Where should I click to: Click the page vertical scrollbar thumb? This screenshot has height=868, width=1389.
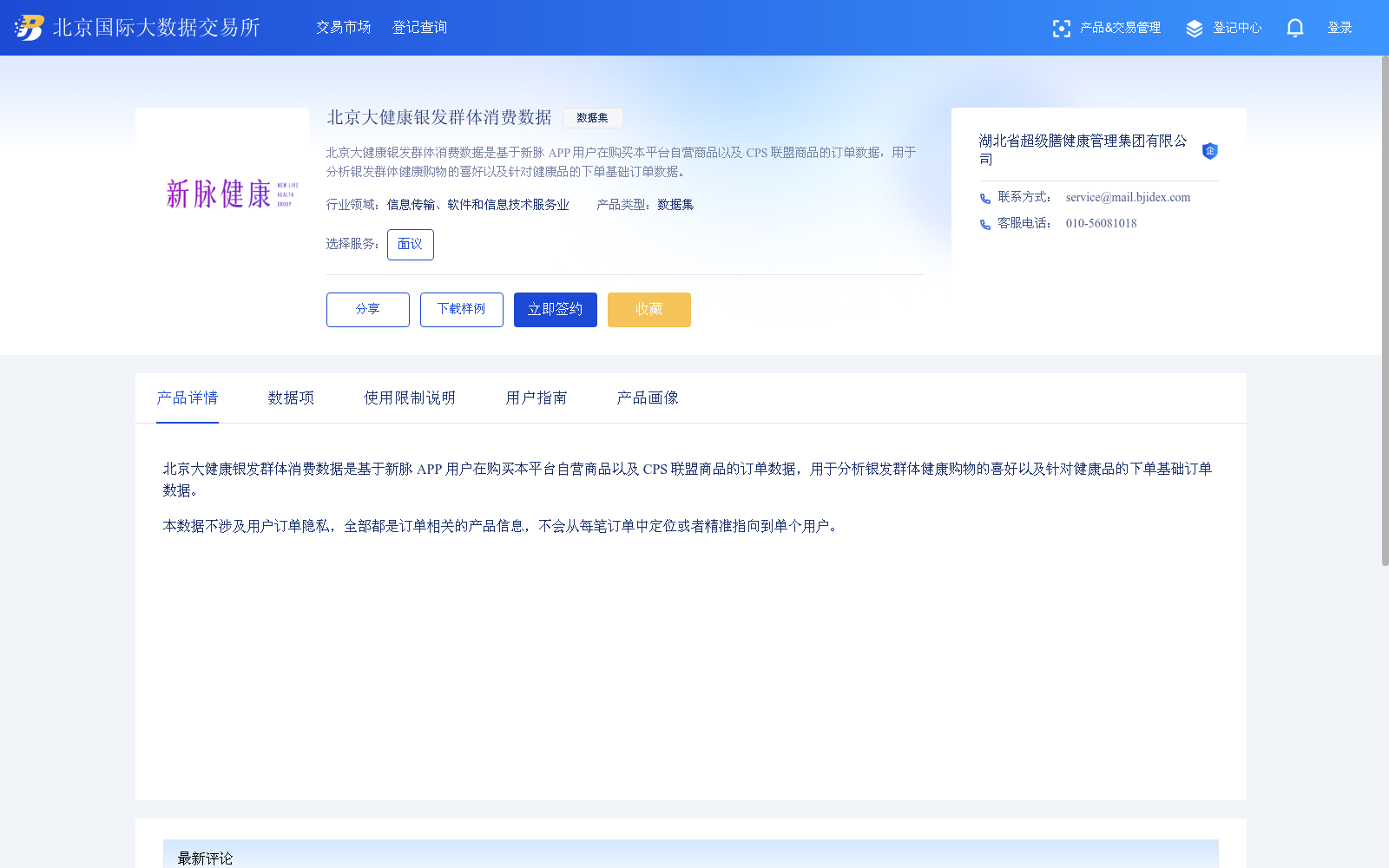[x=1386, y=311]
